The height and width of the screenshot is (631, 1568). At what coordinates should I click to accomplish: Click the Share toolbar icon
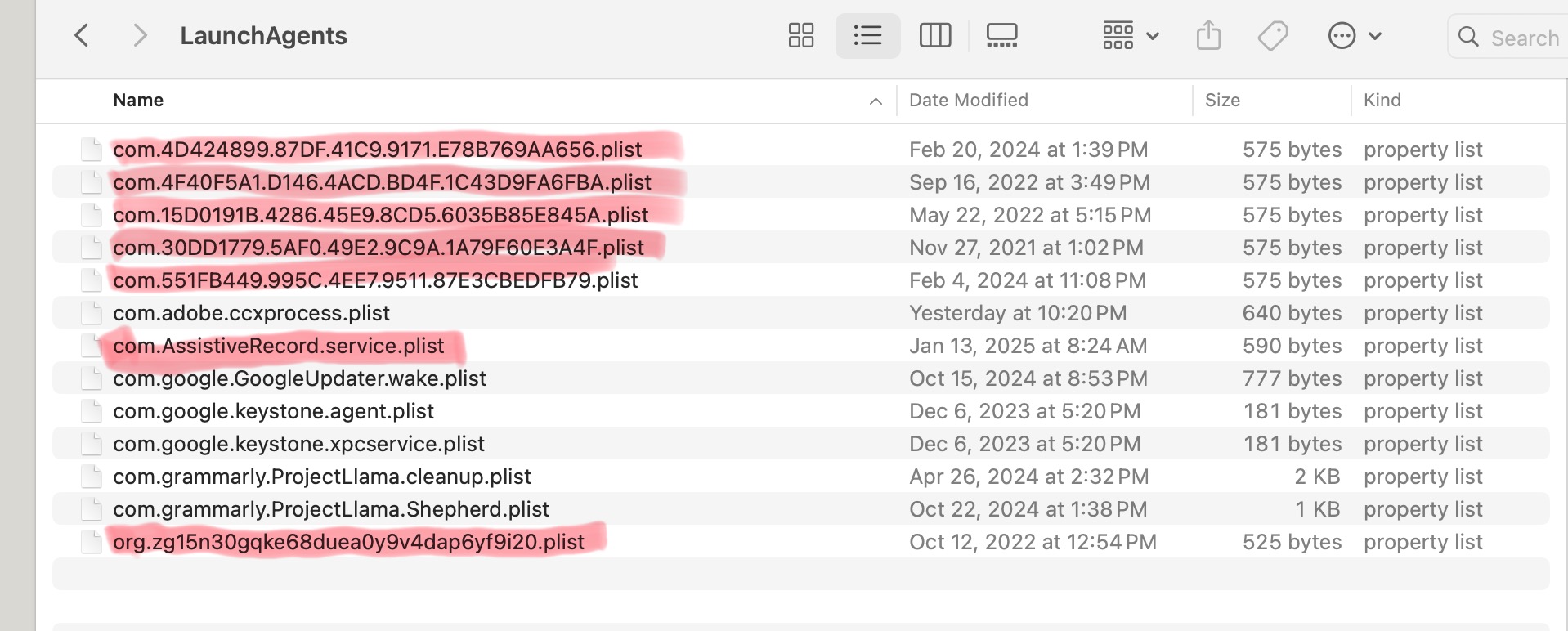tap(1208, 35)
